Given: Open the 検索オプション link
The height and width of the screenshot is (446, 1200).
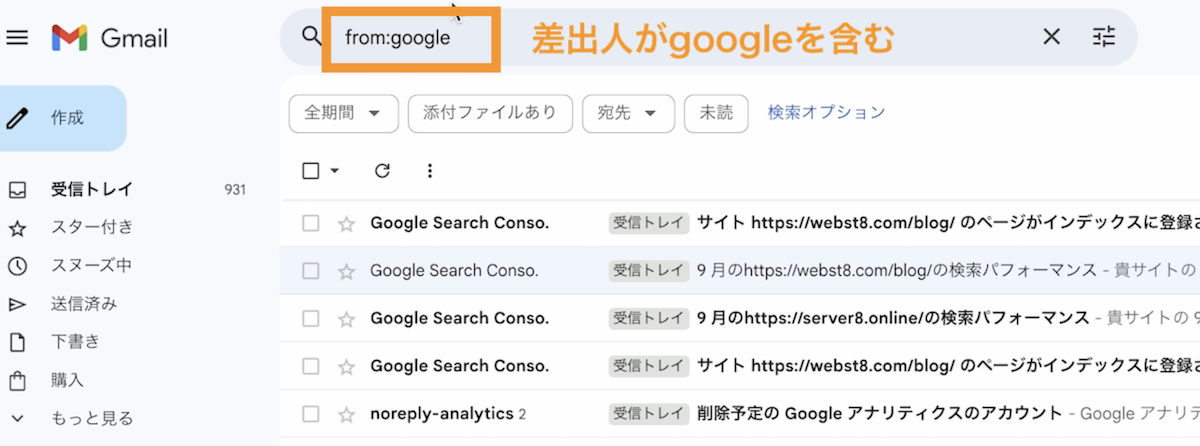Looking at the screenshot, I should pyautogui.click(x=826, y=112).
